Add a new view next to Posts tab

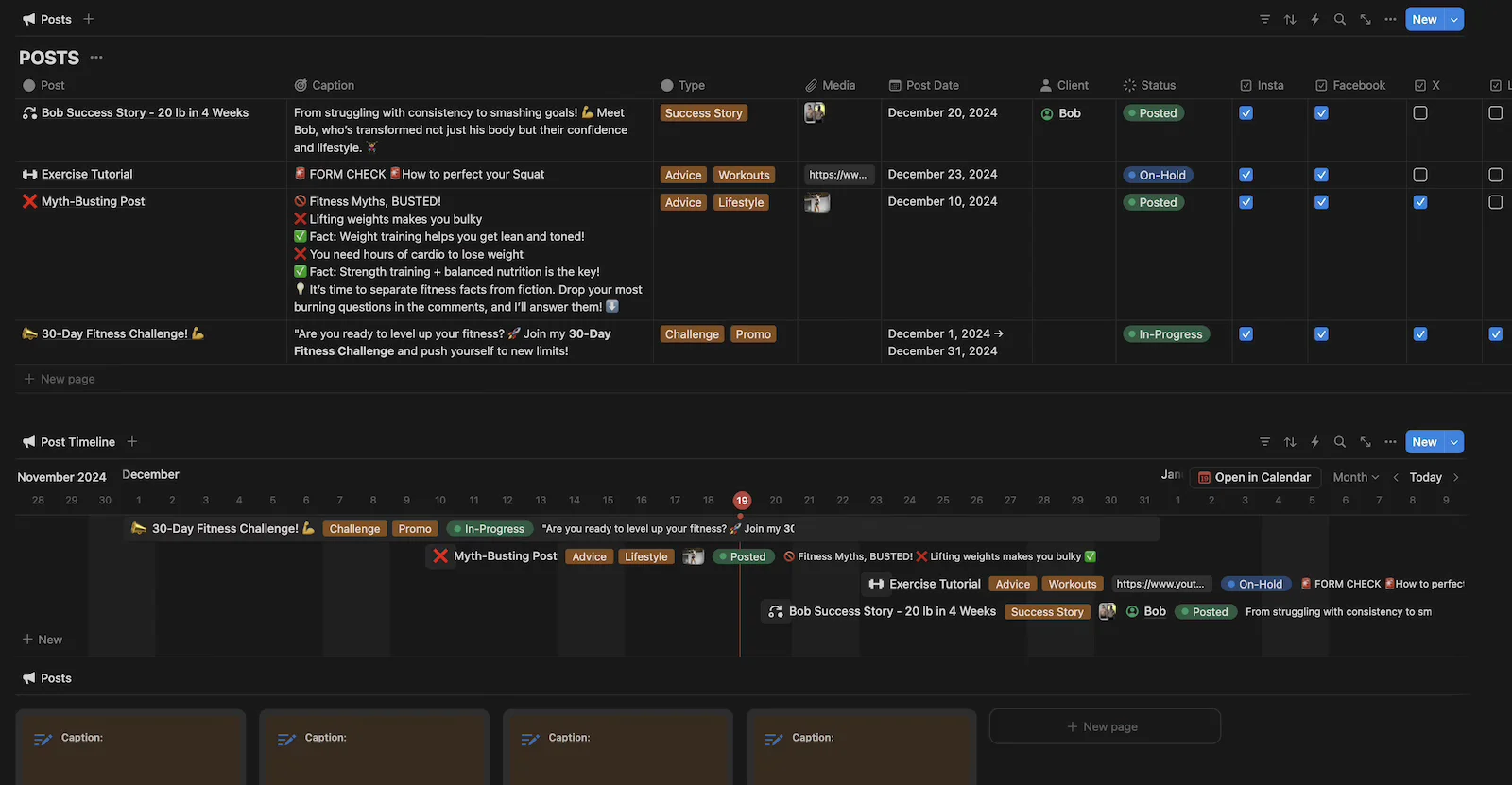(x=89, y=19)
